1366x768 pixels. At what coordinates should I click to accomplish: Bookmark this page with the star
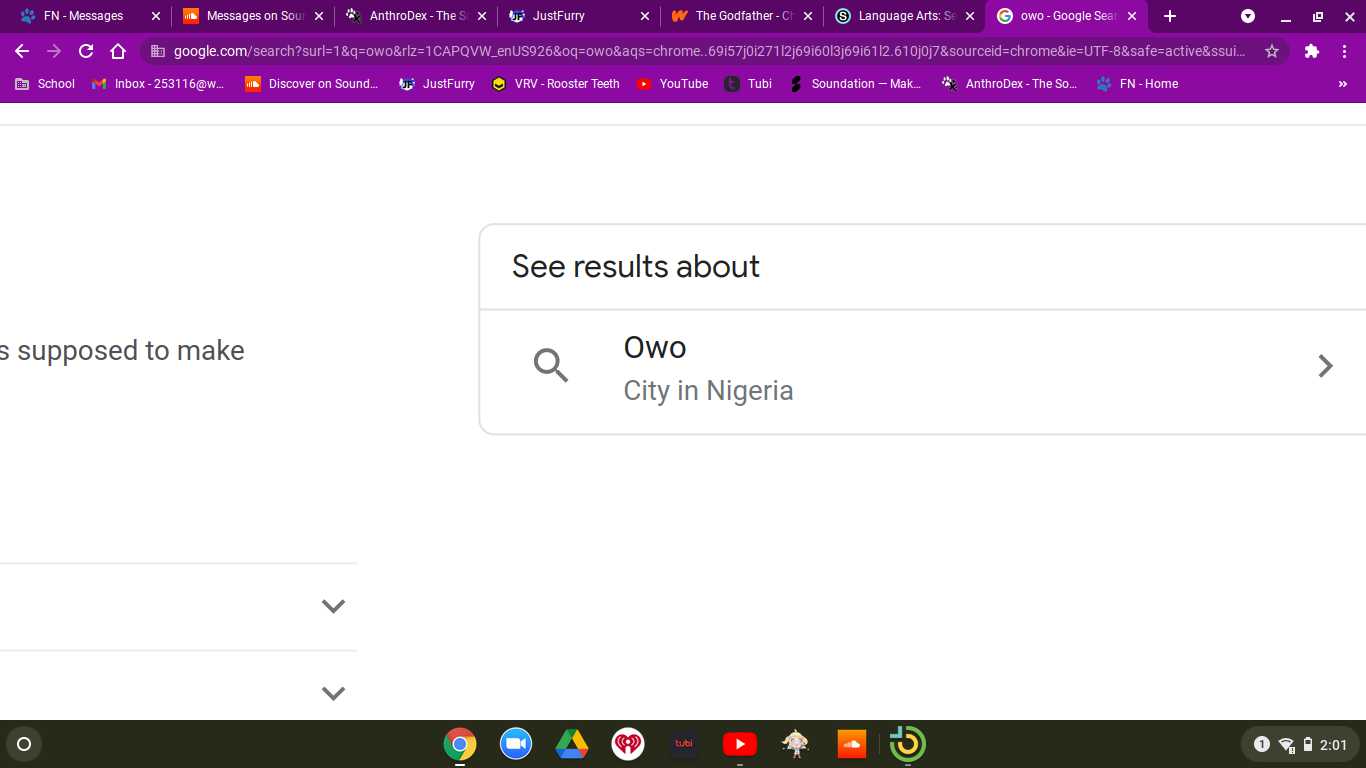(1272, 51)
